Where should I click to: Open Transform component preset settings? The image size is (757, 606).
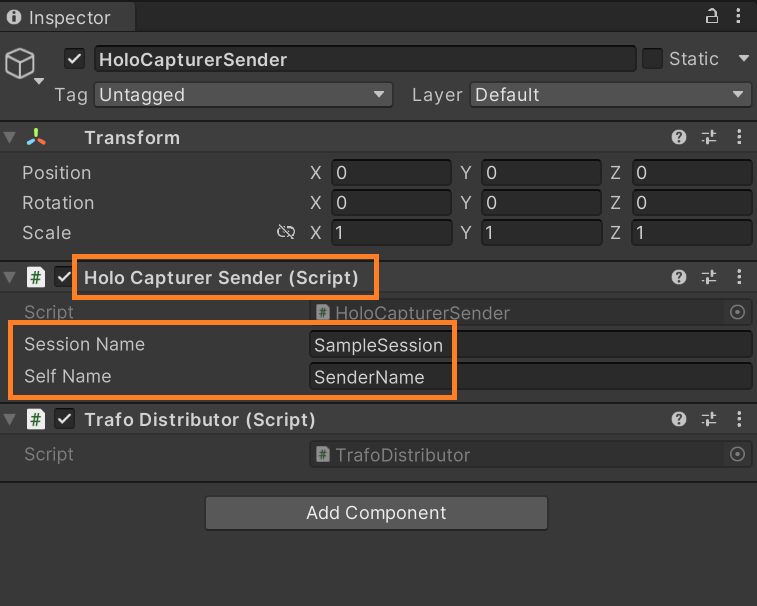point(709,138)
